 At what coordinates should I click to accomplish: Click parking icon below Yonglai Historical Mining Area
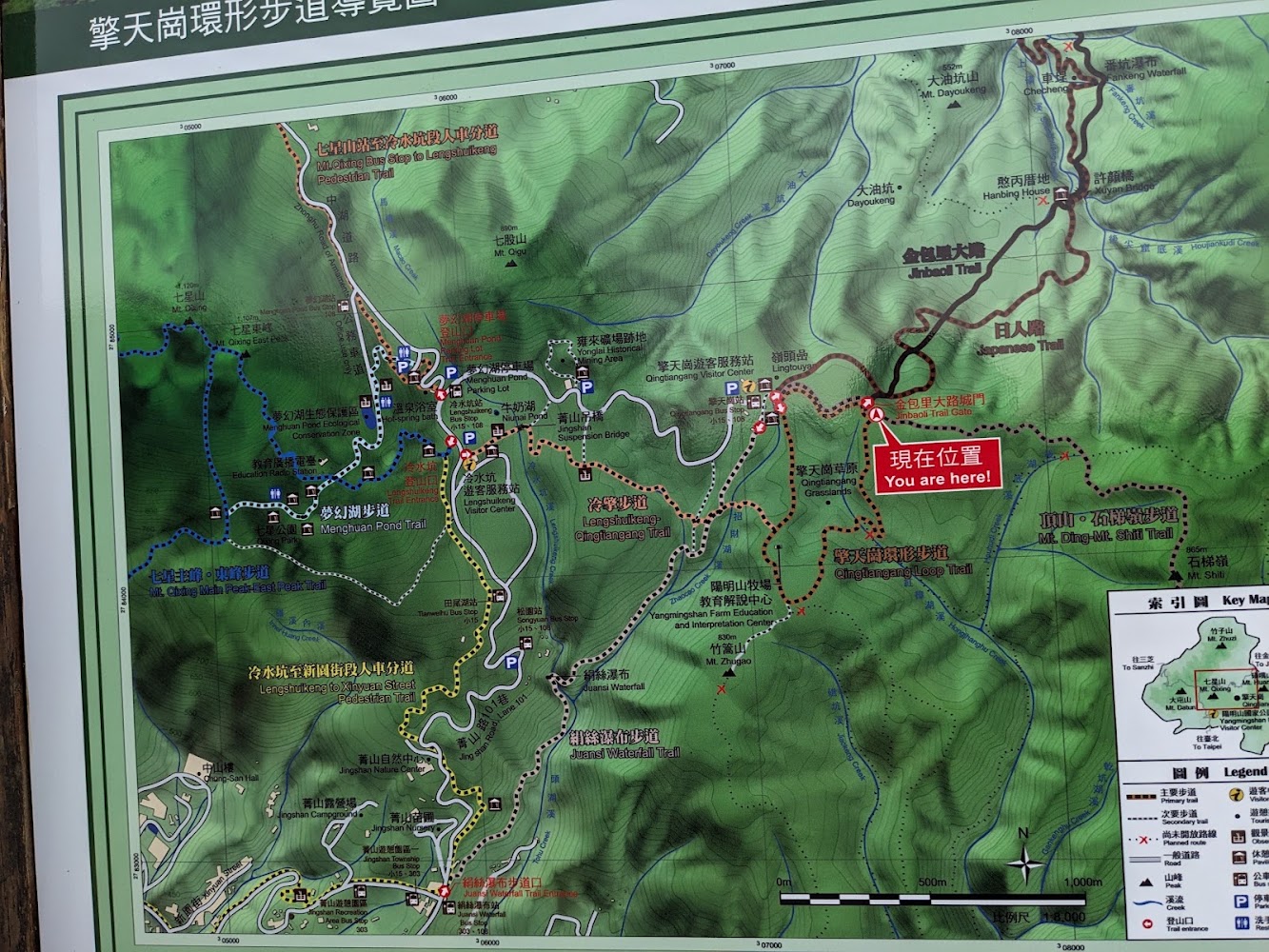click(x=586, y=387)
